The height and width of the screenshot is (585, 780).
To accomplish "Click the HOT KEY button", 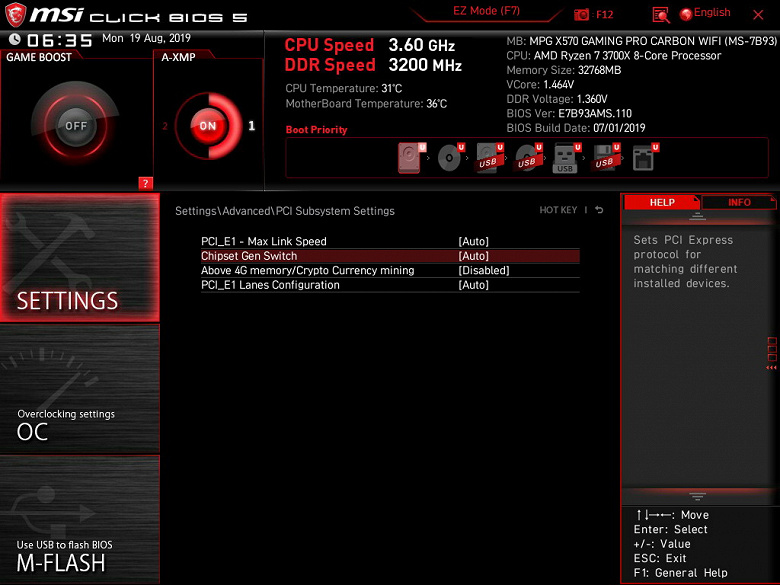I will point(558,210).
